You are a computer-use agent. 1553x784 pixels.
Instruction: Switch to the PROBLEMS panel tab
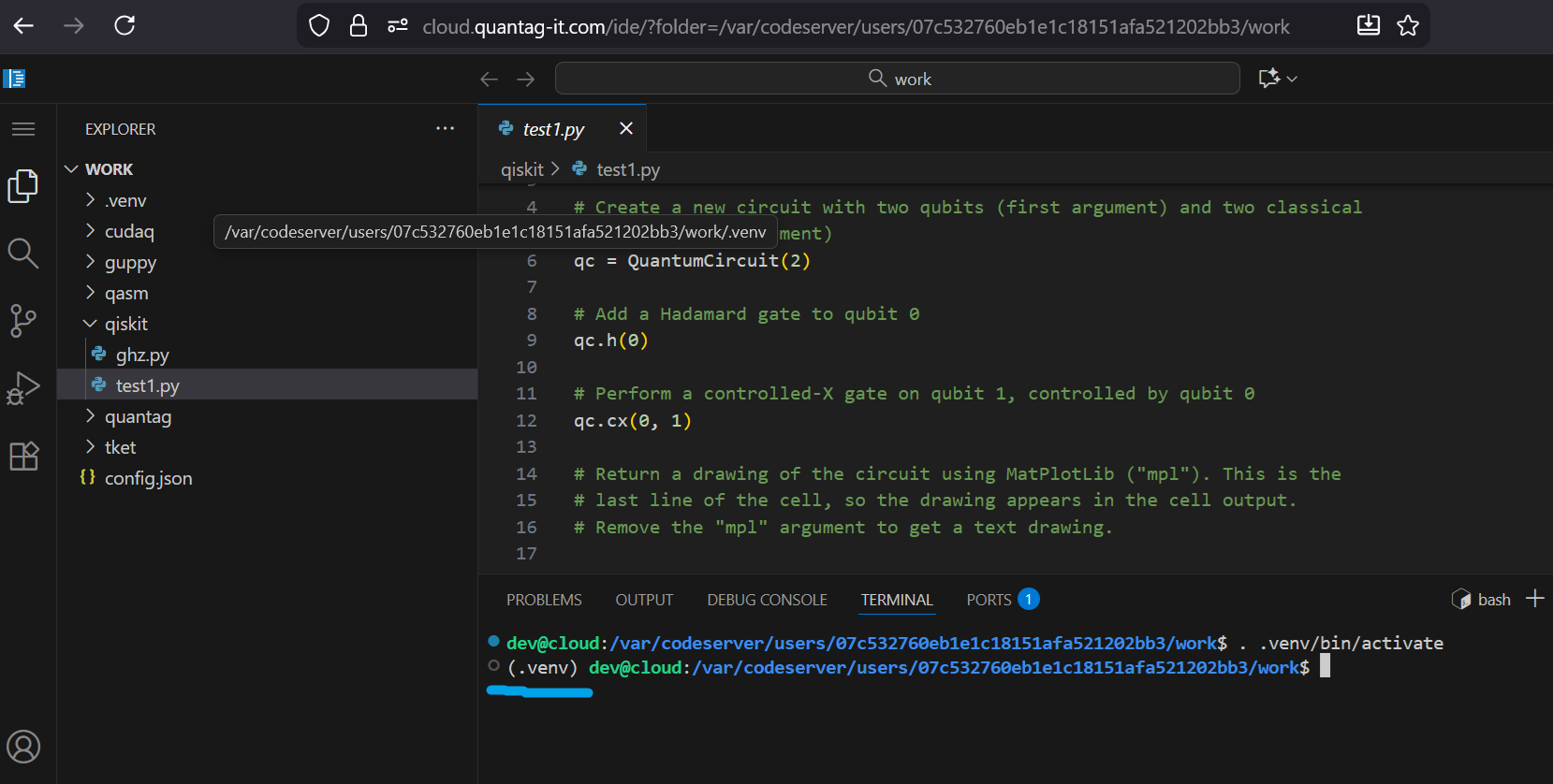pyautogui.click(x=544, y=600)
